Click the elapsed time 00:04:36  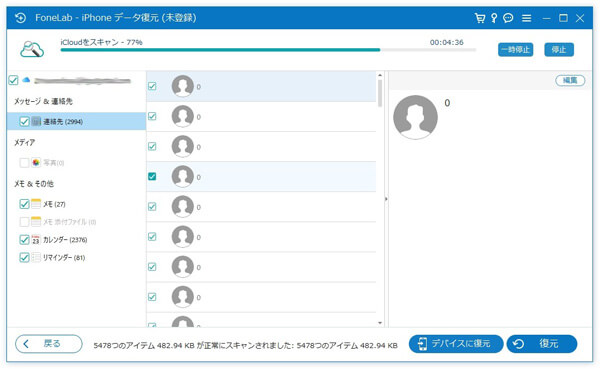pyautogui.click(x=447, y=42)
